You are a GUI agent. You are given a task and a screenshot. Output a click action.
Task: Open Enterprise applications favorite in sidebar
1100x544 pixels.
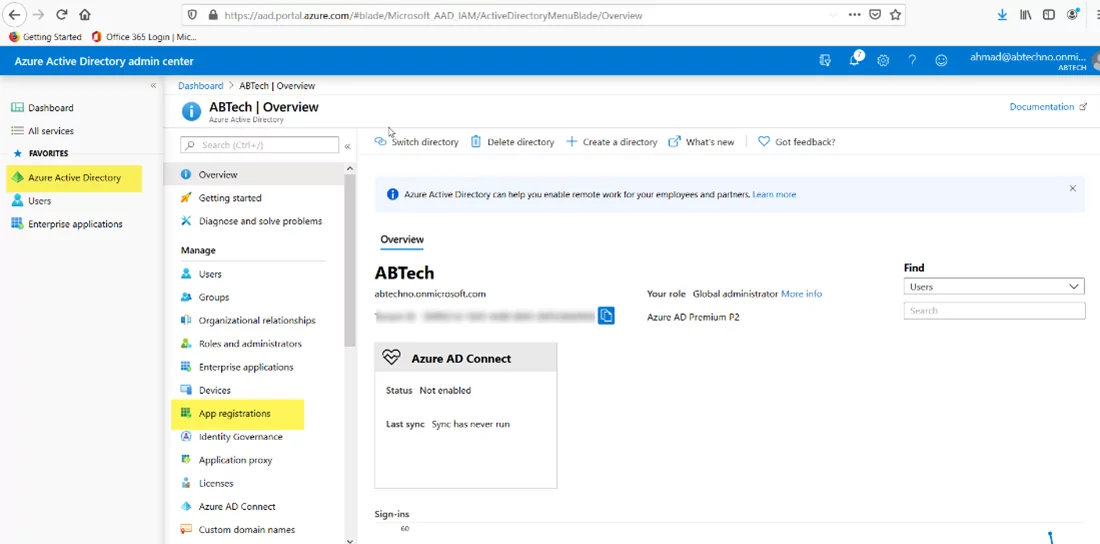[x=67, y=224]
